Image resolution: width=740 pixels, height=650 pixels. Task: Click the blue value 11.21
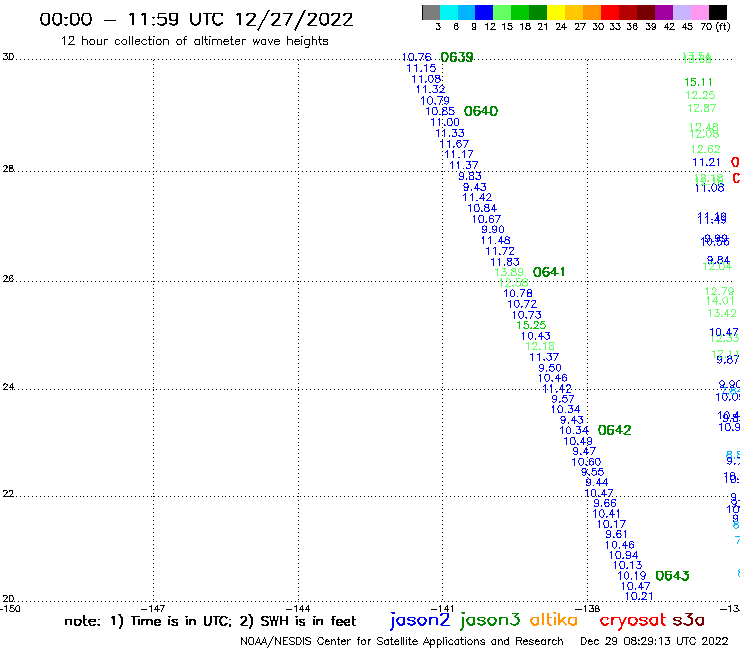706,163
